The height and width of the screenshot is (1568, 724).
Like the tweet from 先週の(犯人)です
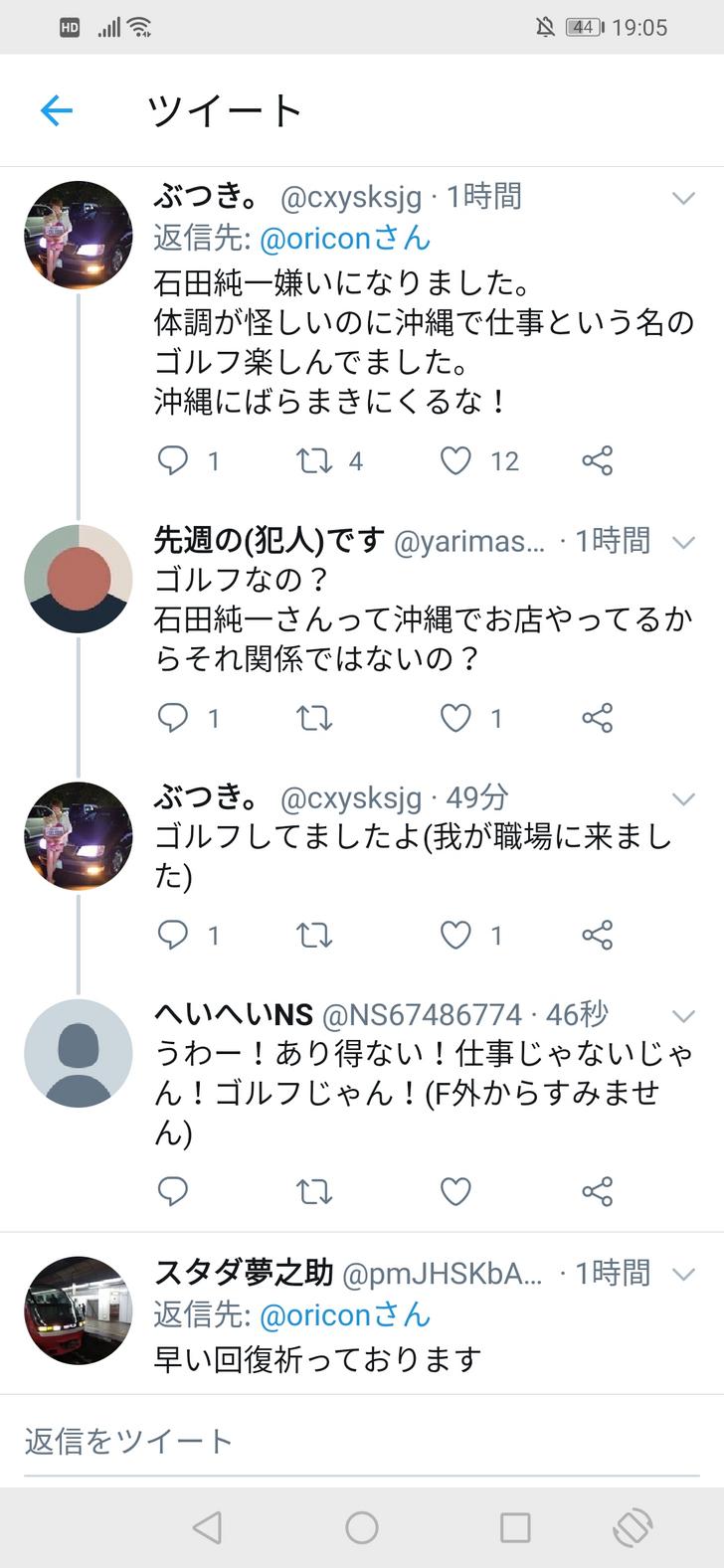(456, 718)
